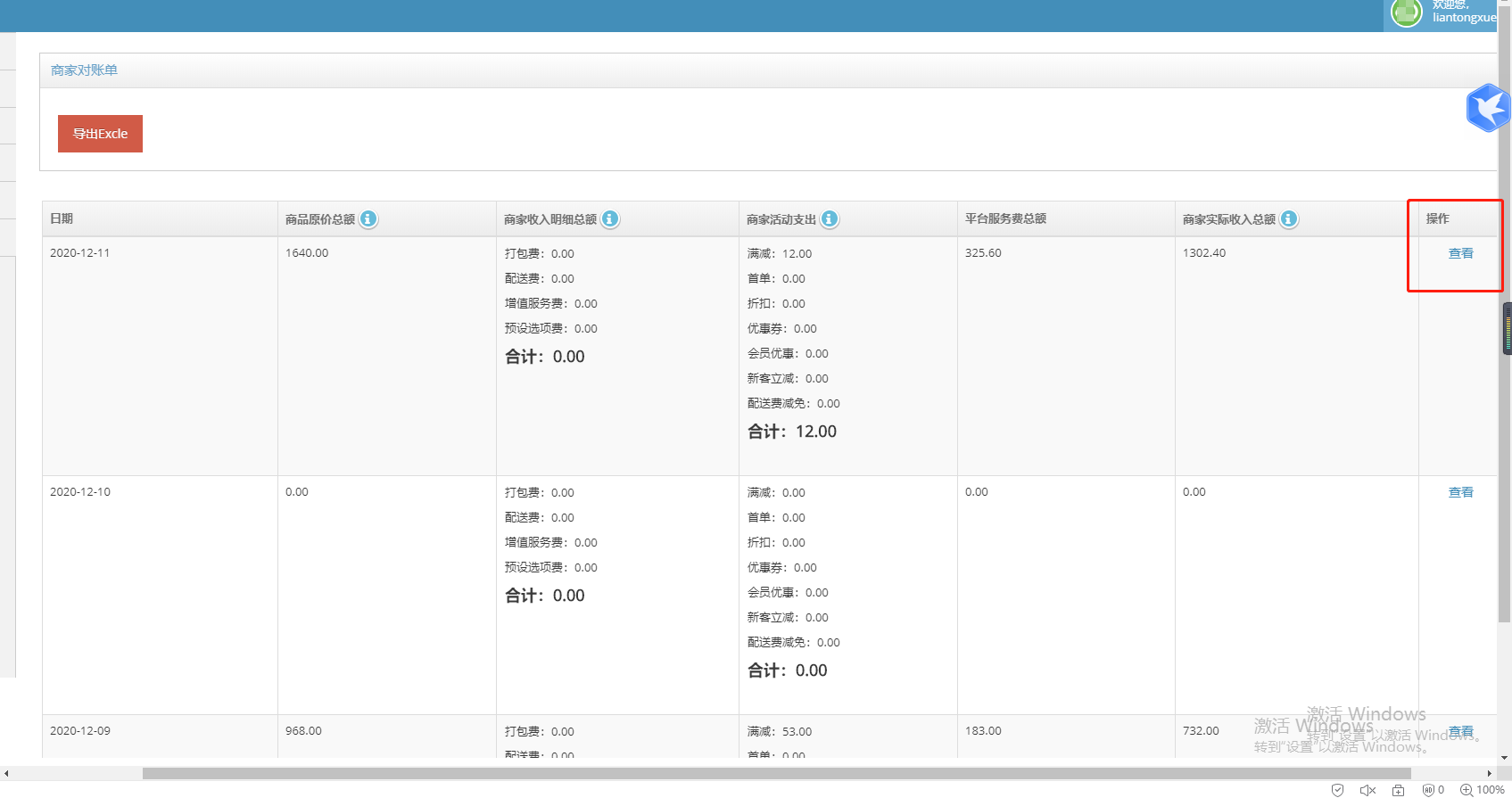Screen dimensions: 1512x798
Task: View details for 2020-12-09 row
Action: [x=1460, y=731]
